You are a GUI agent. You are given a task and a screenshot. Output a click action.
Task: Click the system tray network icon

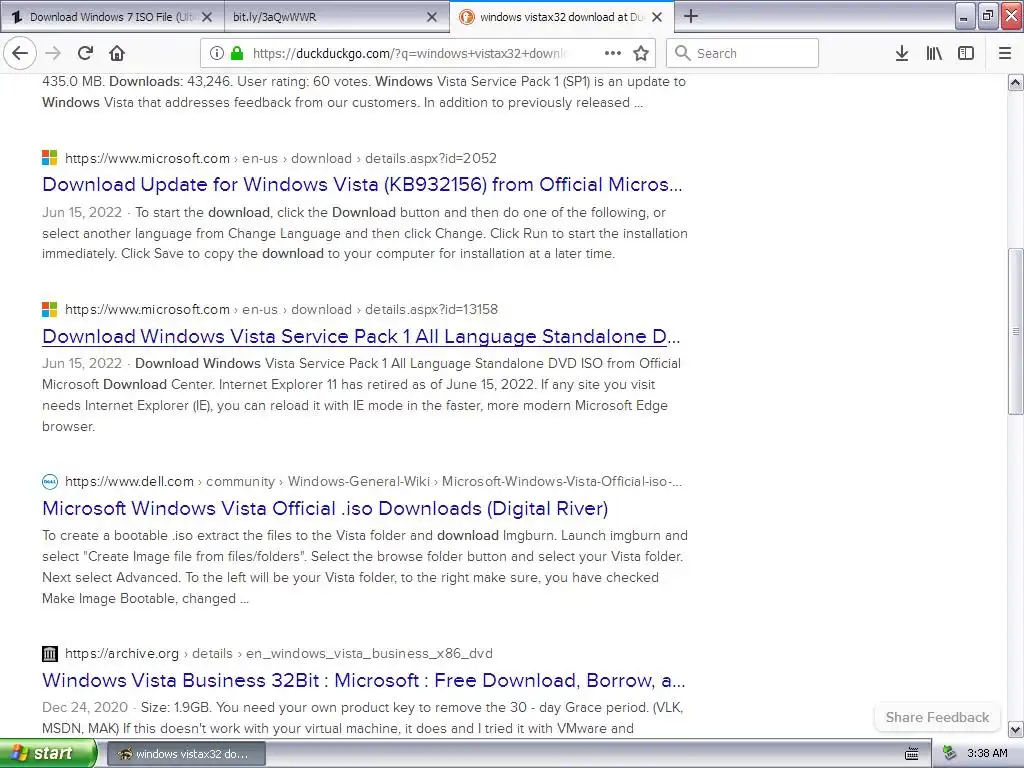click(x=949, y=754)
